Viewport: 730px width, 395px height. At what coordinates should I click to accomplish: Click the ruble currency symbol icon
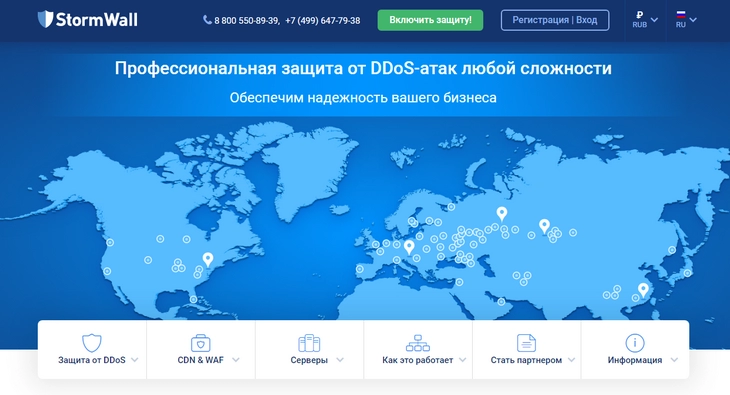point(640,15)
